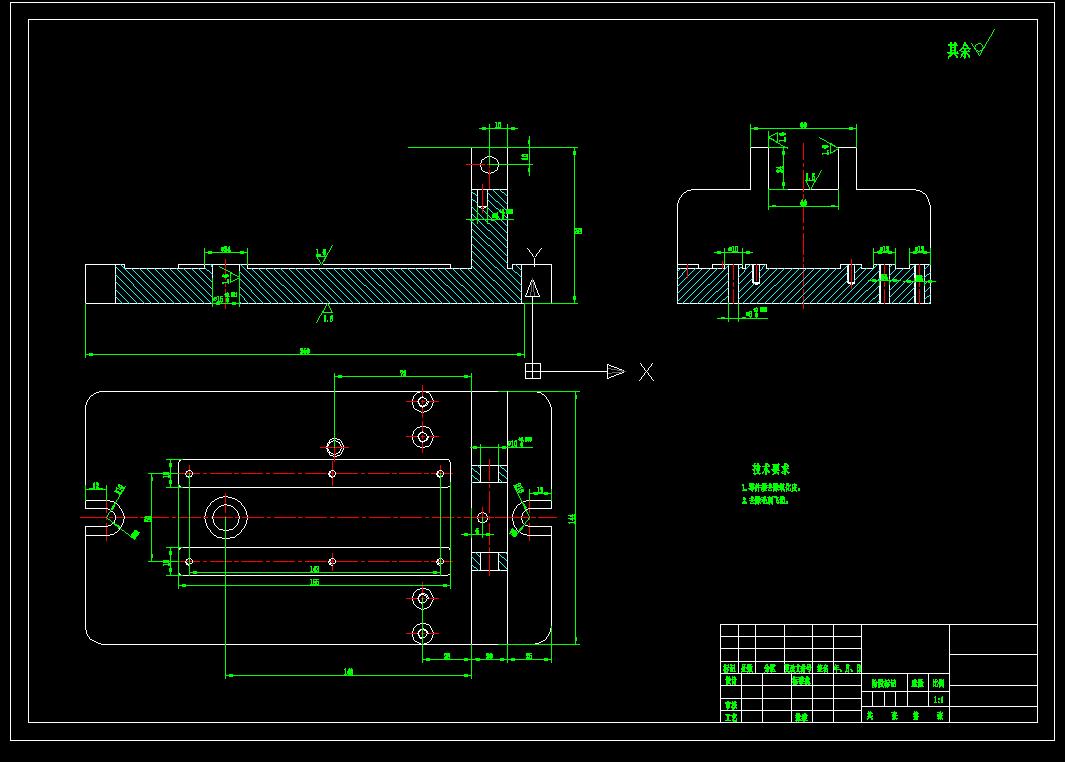Select the left U-slot arc in plan view

pyautogui.click(x=114, y=518)
